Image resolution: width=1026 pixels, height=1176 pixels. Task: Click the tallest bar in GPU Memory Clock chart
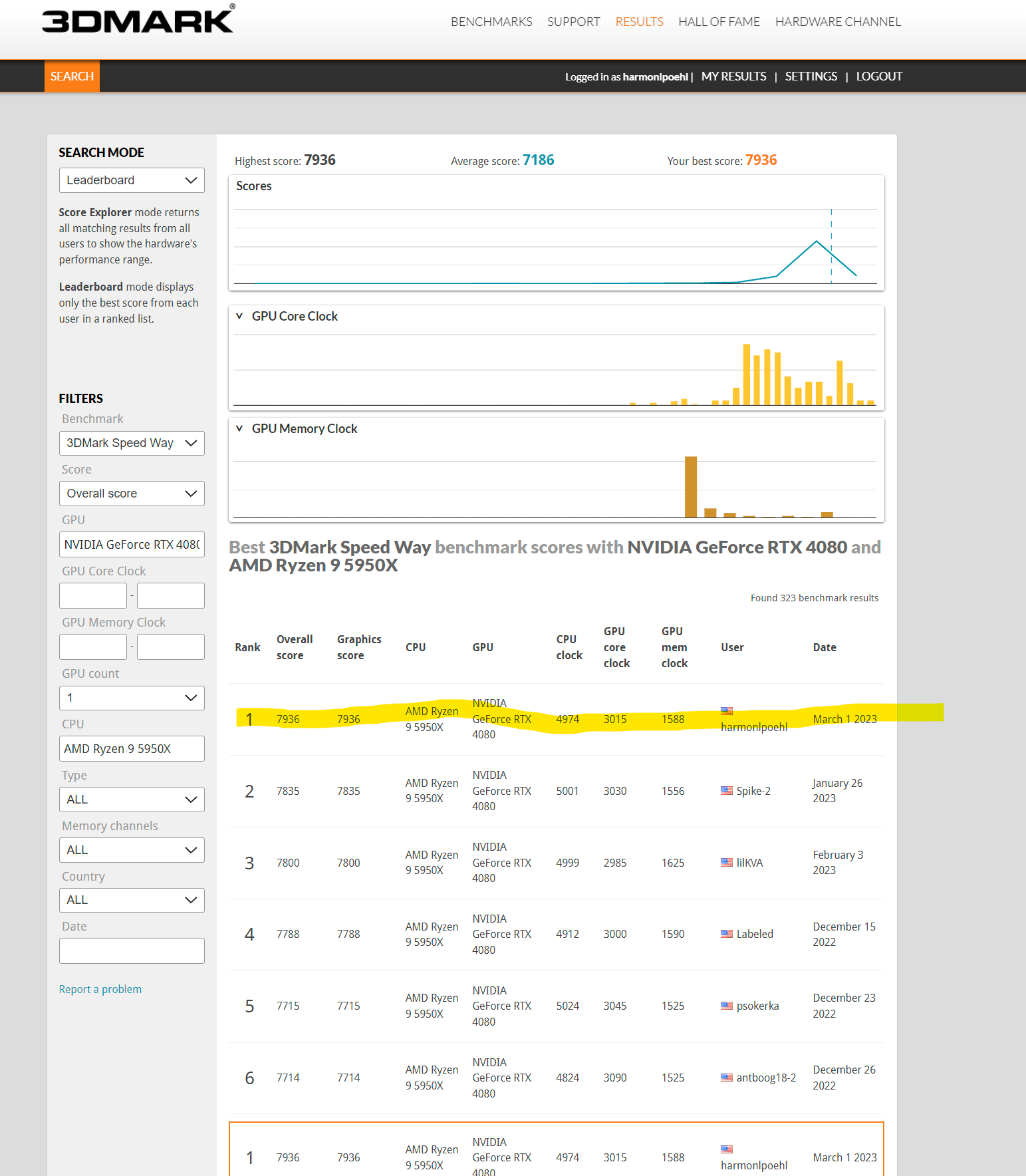691,487
